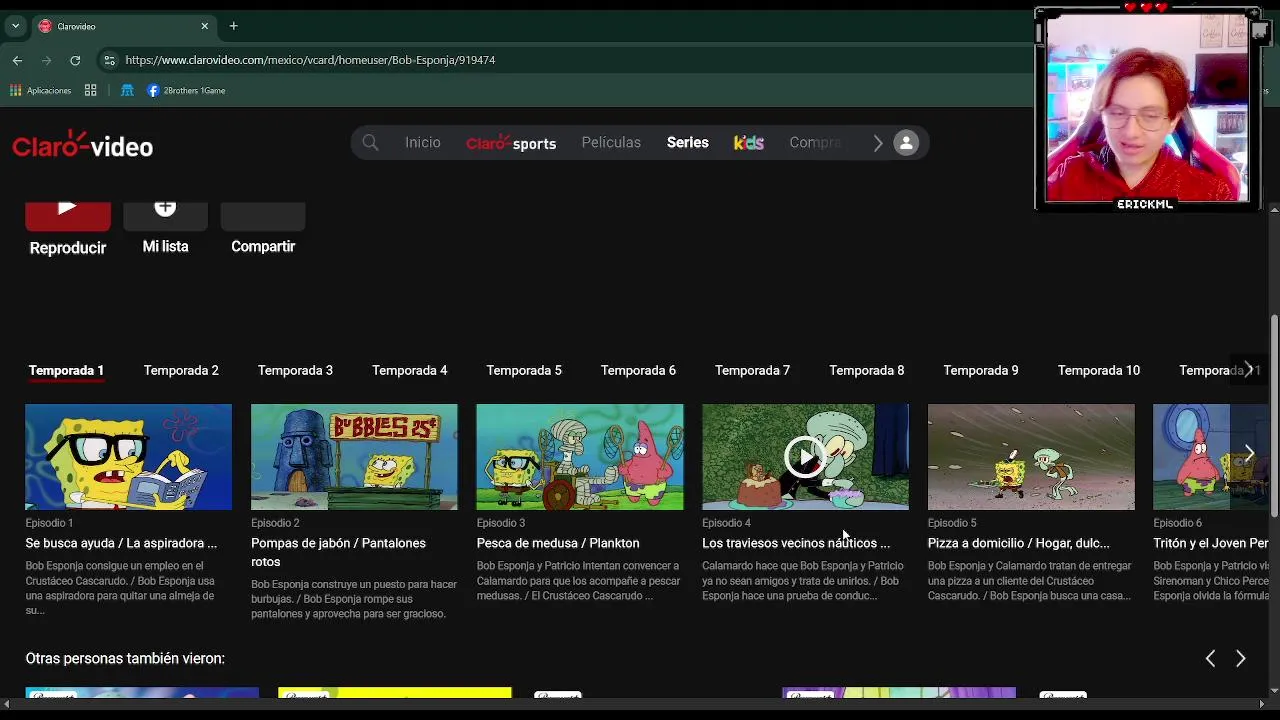Switch to Temporada 6 tab

click(x=638, y=370)
